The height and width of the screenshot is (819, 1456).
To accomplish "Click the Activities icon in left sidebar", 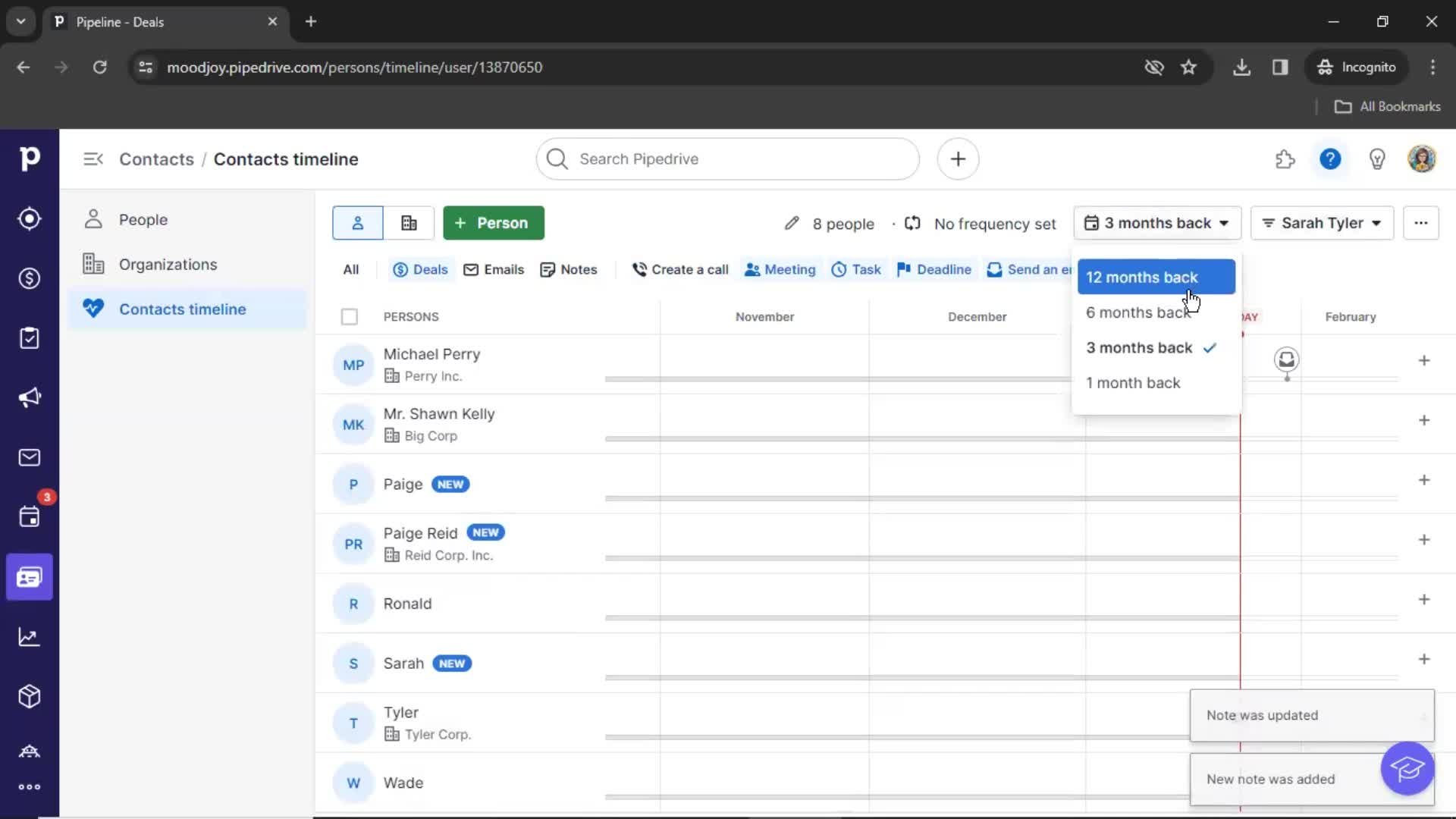I will point(29,517).
